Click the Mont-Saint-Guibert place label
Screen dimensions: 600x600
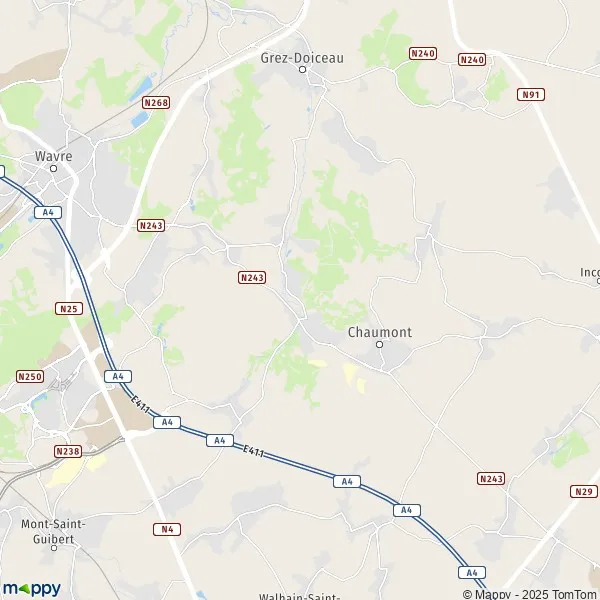click(x=53, y=532)
